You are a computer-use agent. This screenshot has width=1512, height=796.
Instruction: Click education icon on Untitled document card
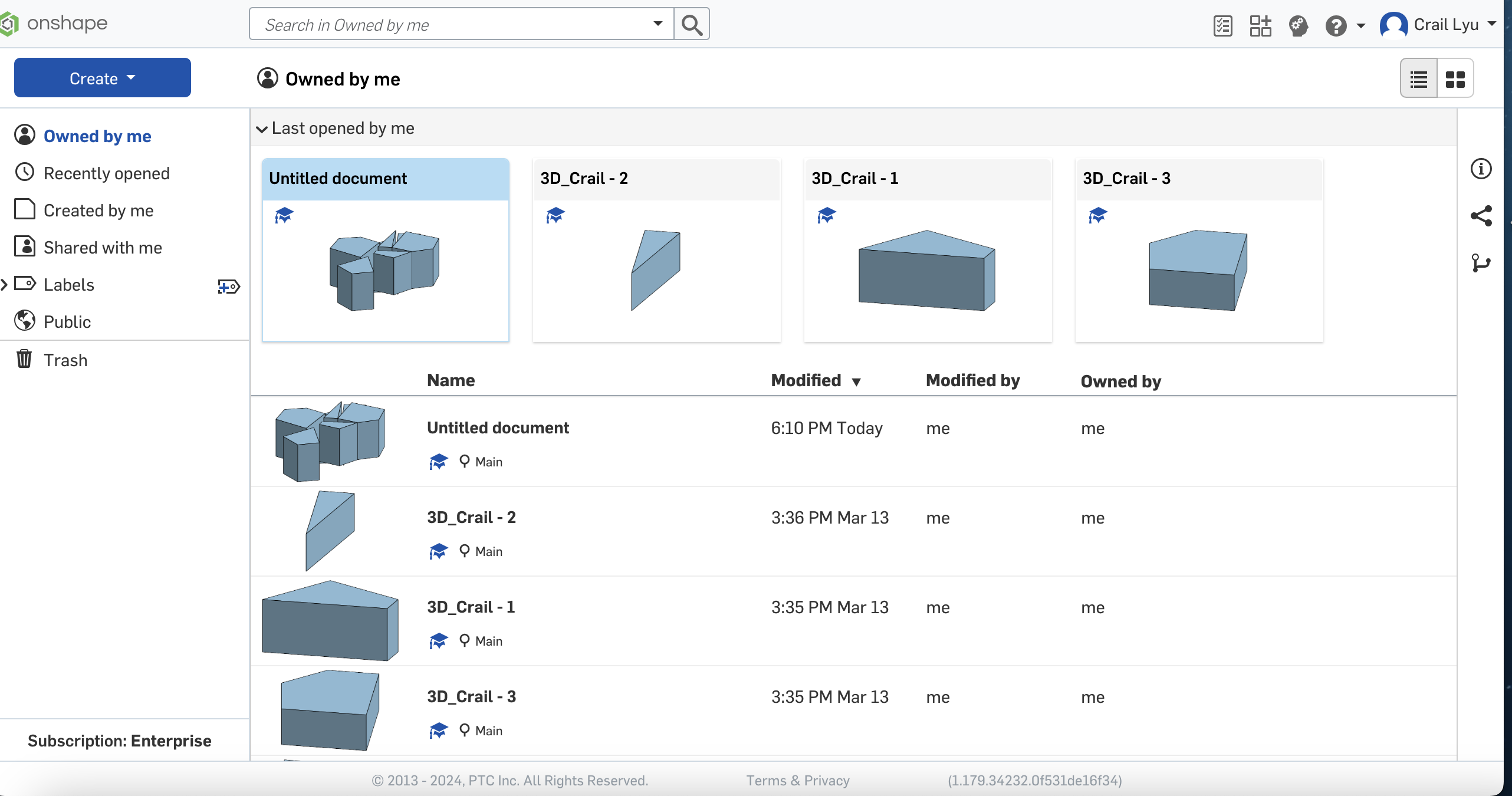click(x=284, y=215)
